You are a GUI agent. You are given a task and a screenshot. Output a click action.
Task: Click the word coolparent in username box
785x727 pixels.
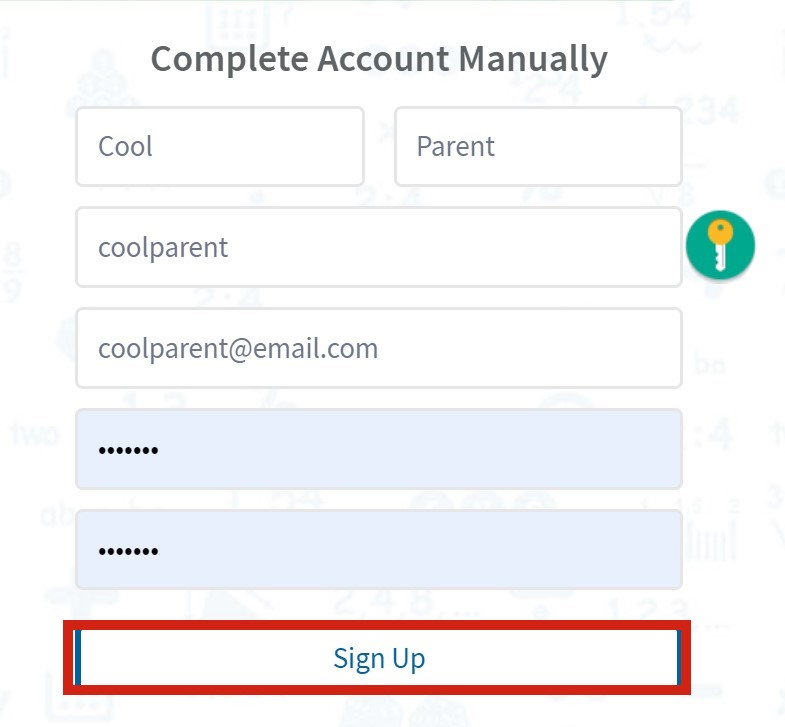pyautogui.click(x=163, y=248)
